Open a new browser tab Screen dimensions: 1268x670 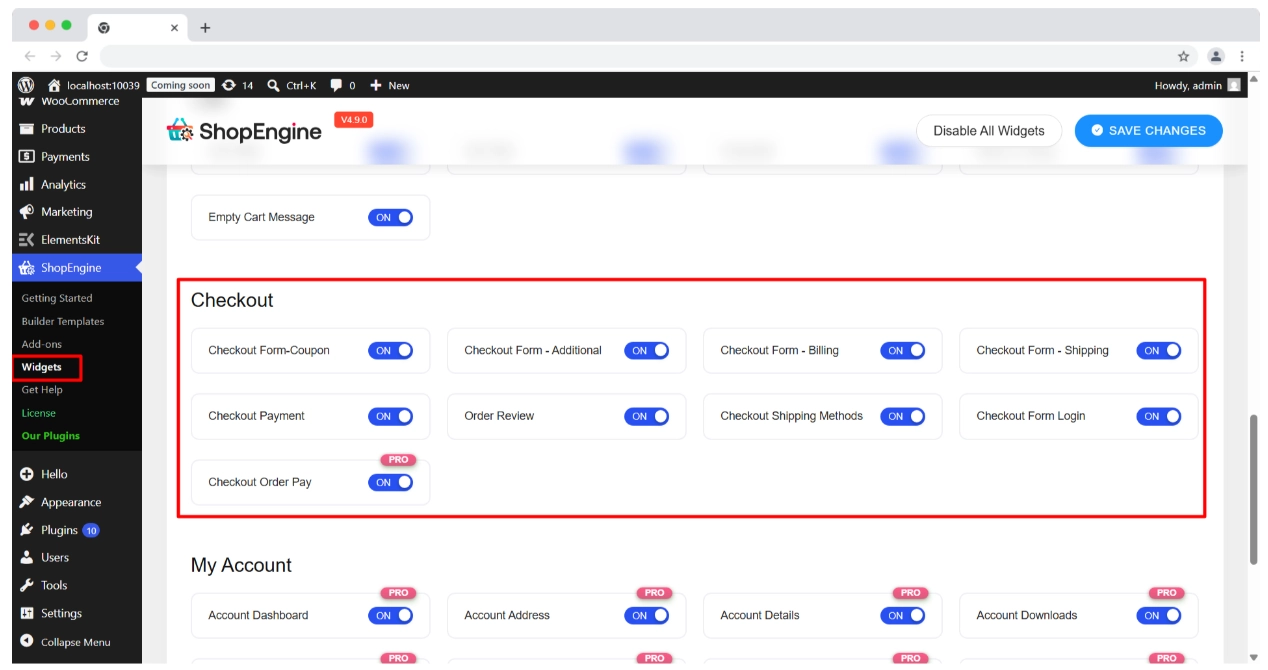point(205,28)
